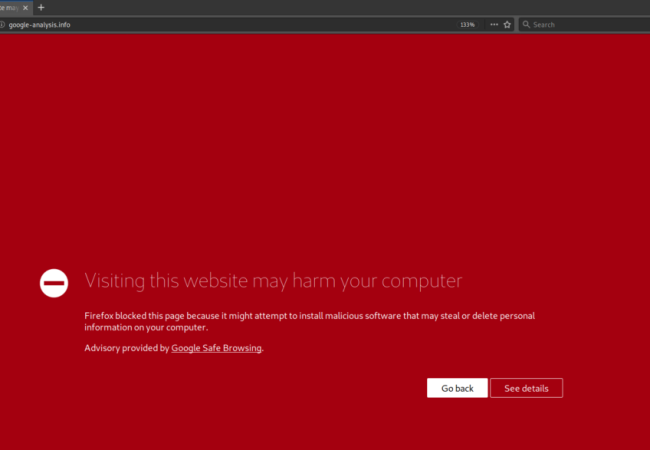Viewport: 650px width, 450px height.
Task: Click the site information icon in address bar
Action: tap(2, 25)
